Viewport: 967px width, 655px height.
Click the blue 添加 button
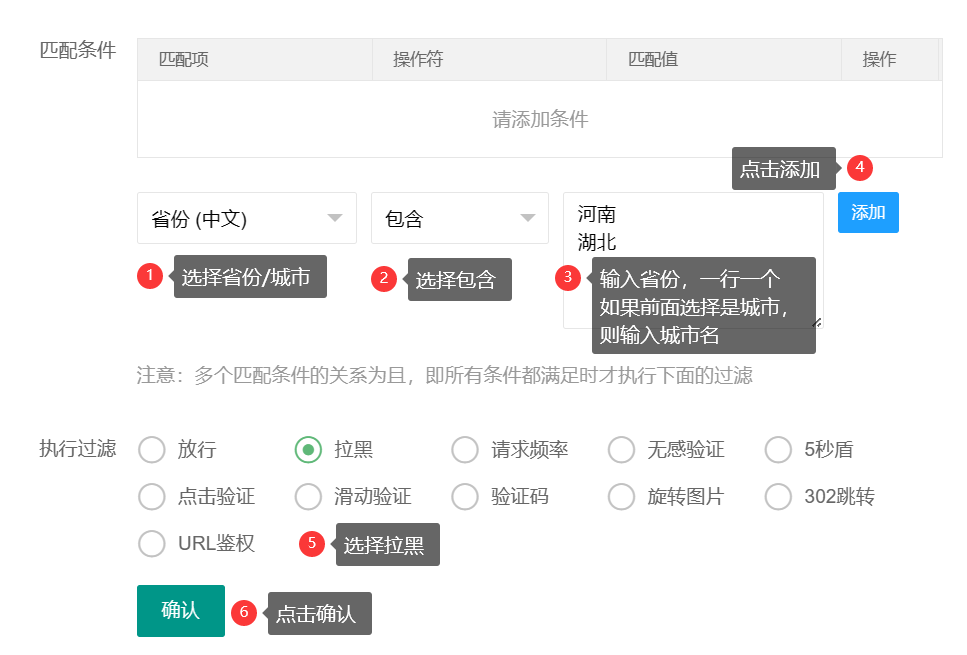[x=868, y=212]
